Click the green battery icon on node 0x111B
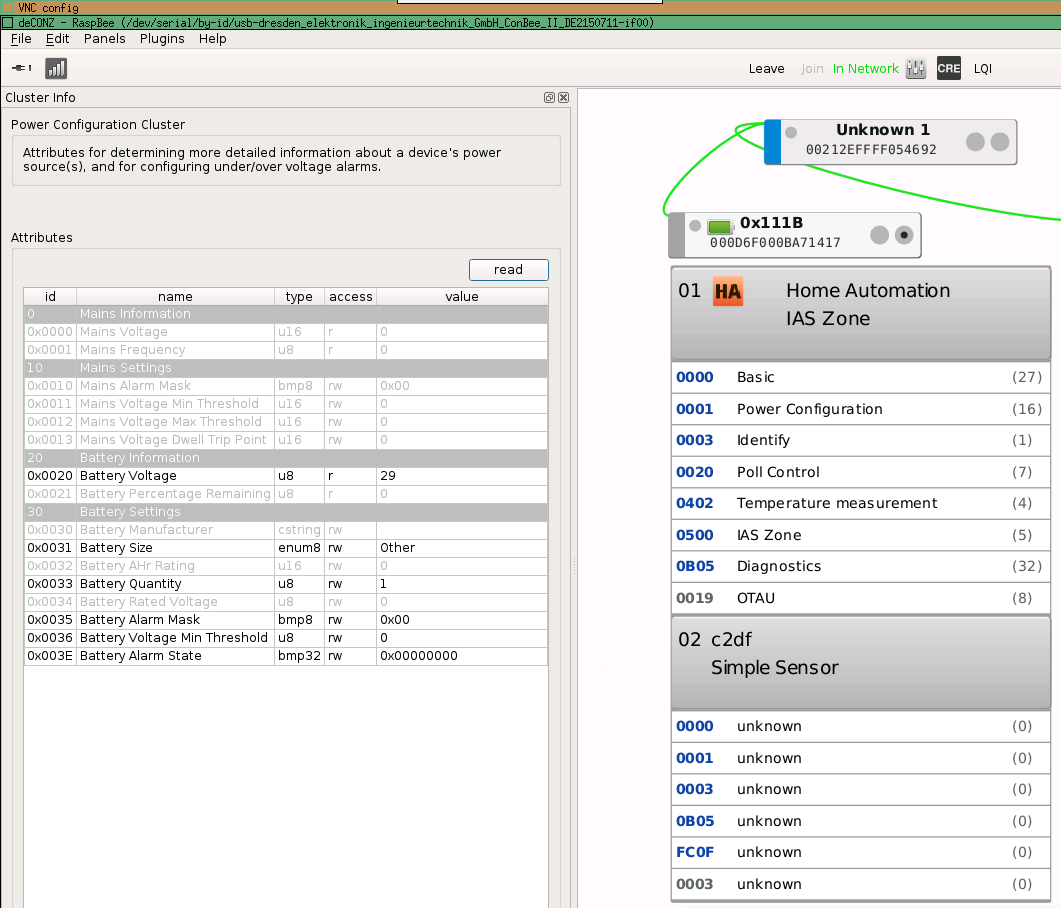Image resolution: width=1061 pixels, height=908 pixels. click(721, 226)
